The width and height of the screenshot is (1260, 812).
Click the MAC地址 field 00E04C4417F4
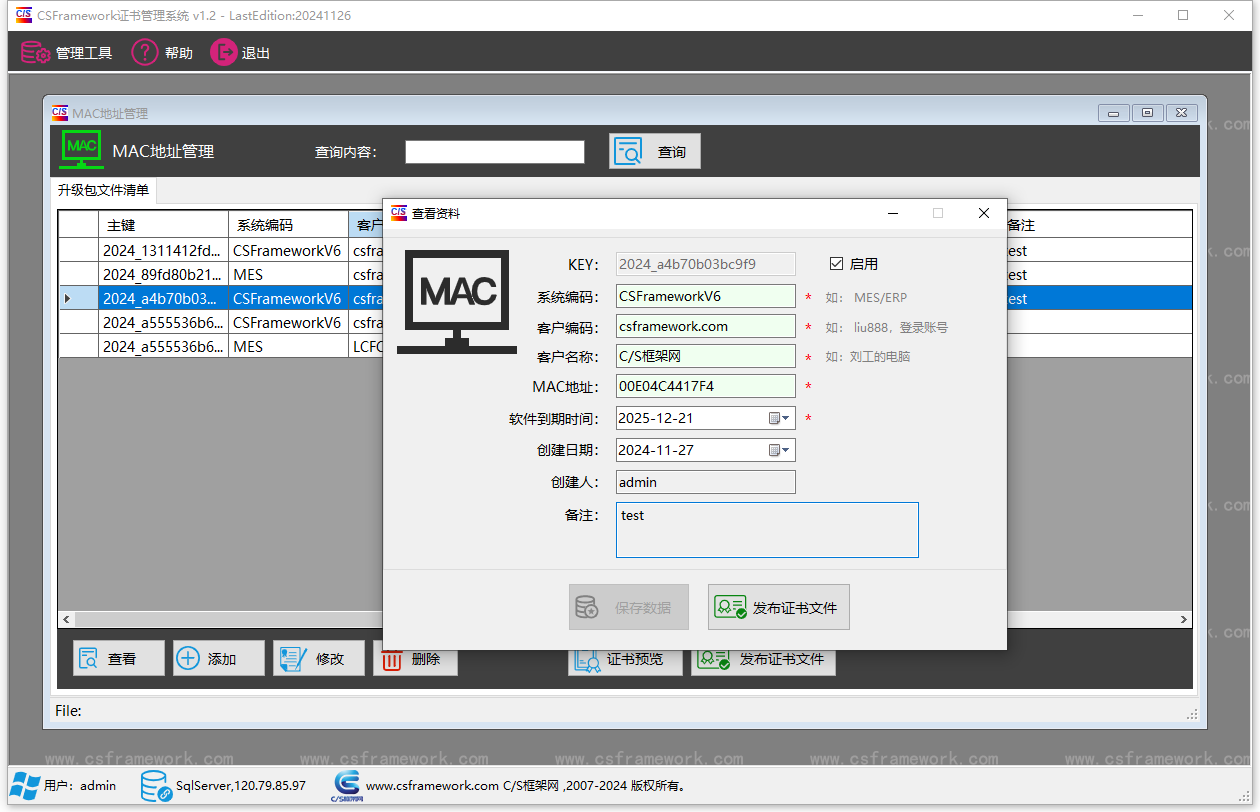[x=706, y=386]
